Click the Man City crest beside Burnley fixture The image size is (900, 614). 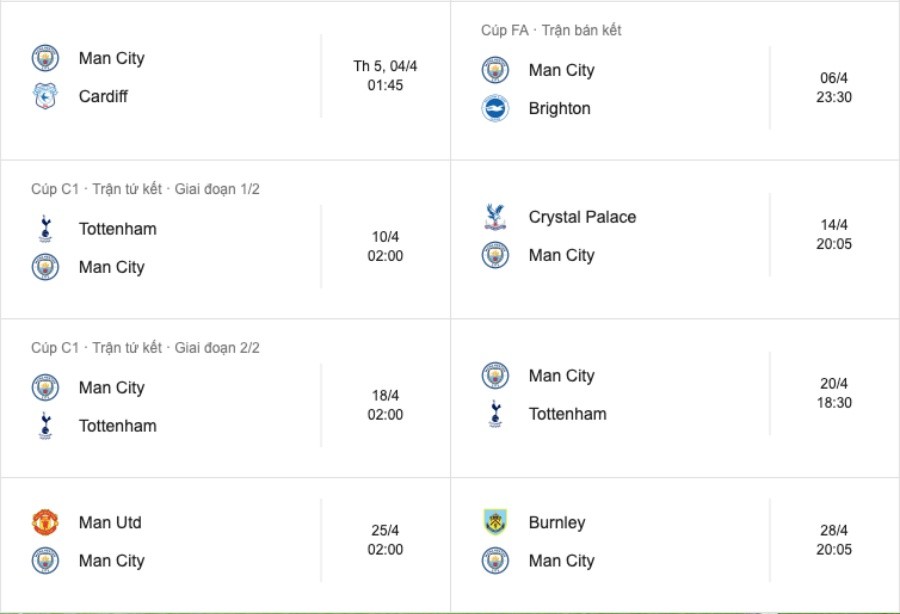(x=495, y=561)
